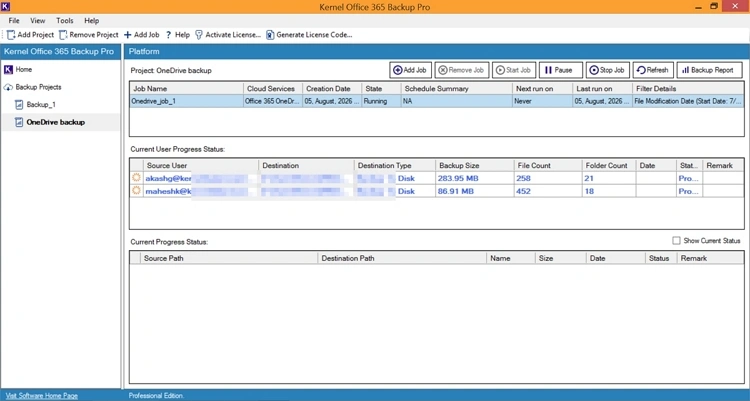Viewport: 750px width, 401px height.
Task: Select the maheshk source user row
Action: [436, 191]
